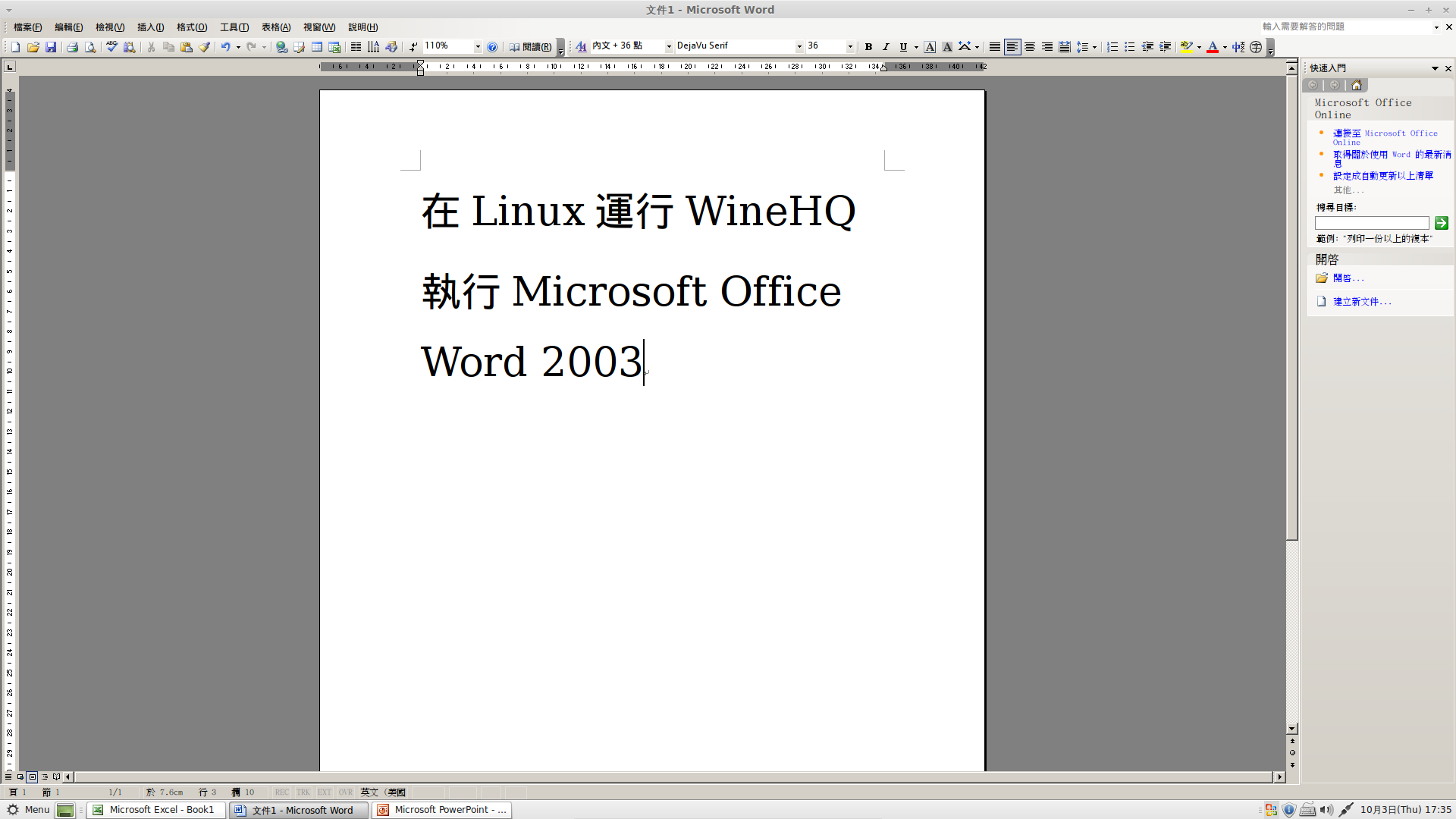The height and width of the screenshot is (819, 1456).
Task: Create a new blank document icon
Action: pos(15,47)
